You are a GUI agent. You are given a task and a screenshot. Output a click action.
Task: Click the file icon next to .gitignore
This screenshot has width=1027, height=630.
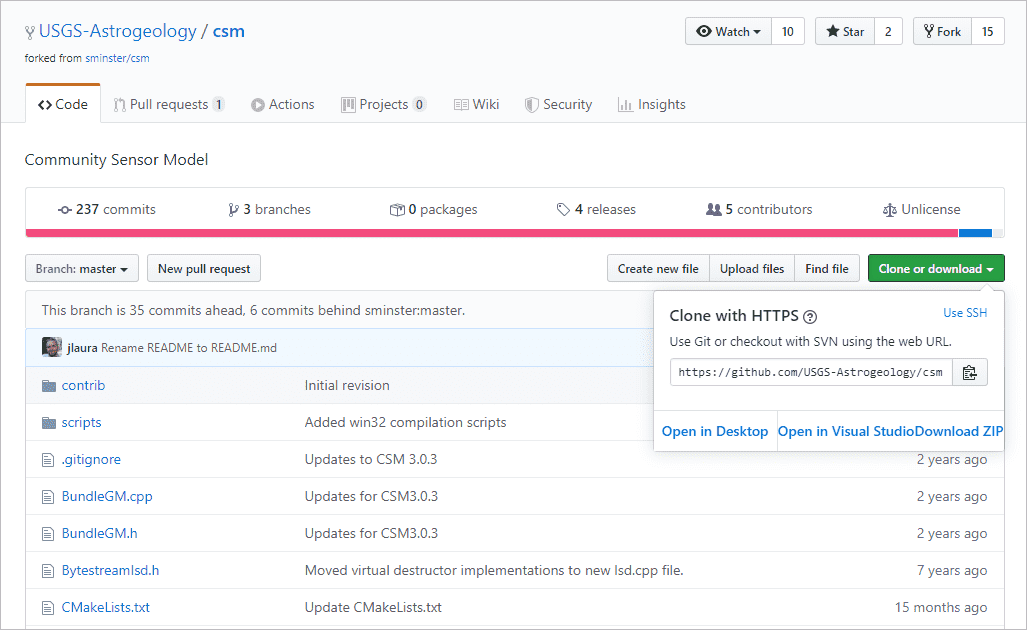[48, 460]
